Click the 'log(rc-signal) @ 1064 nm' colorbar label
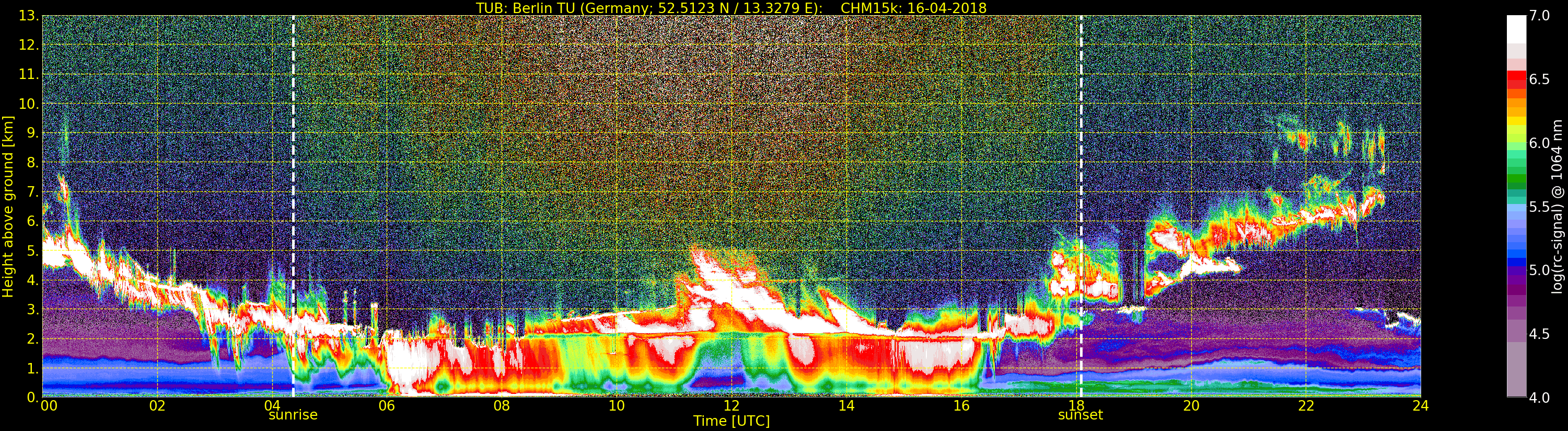Viewport: 1568px width, 431px height. [1557, 206]
